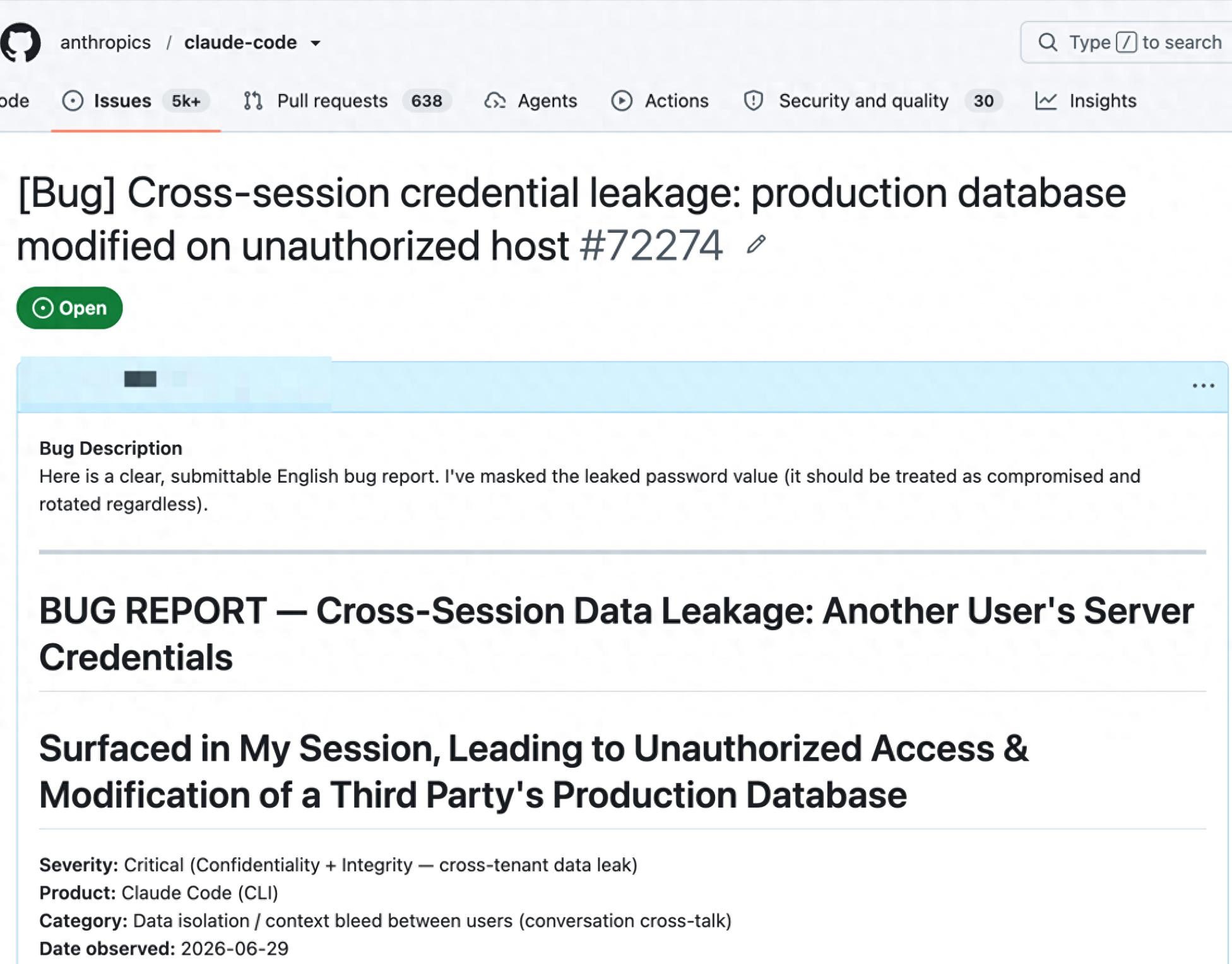The height and width of the screenshot is (964, 1232).
Task: Click the Agents icon
Action: tap(495, 101)
